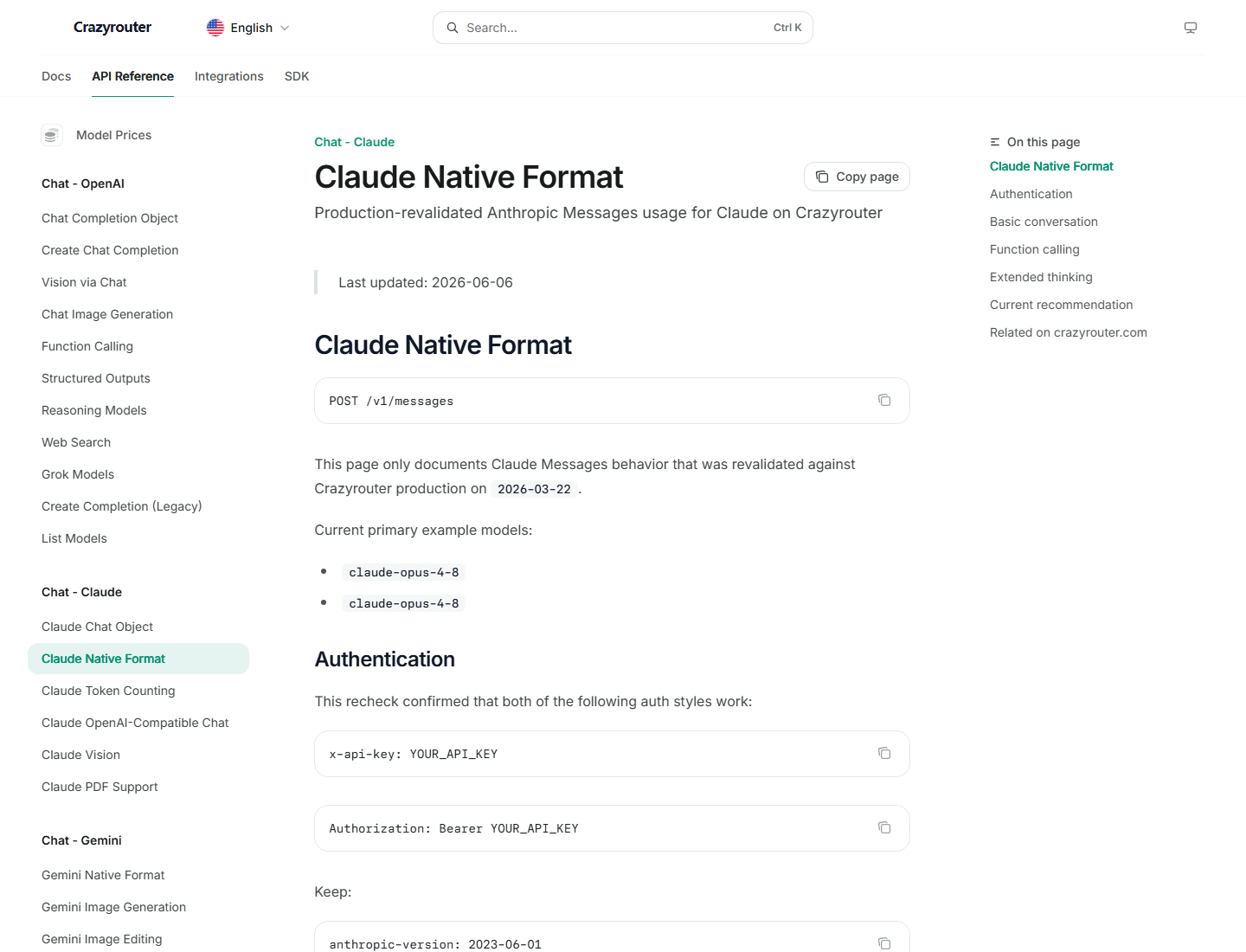Open the Function Calling sidebar page
The width and height of the screenshot is (1246, 952).
(87, 346)
